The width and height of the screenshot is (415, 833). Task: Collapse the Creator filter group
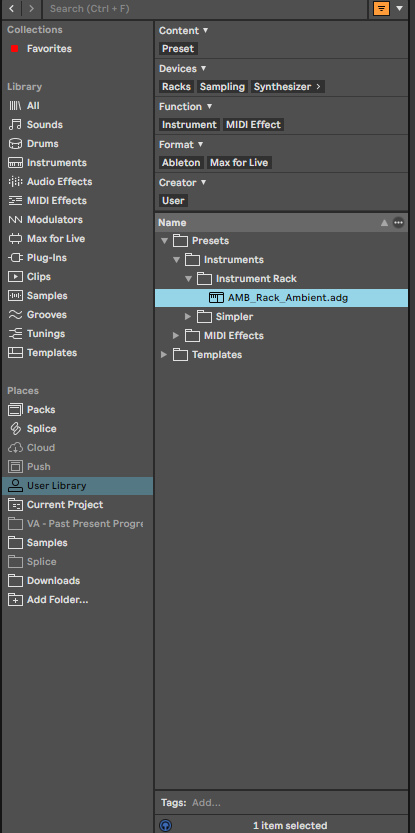pos(203,183)
